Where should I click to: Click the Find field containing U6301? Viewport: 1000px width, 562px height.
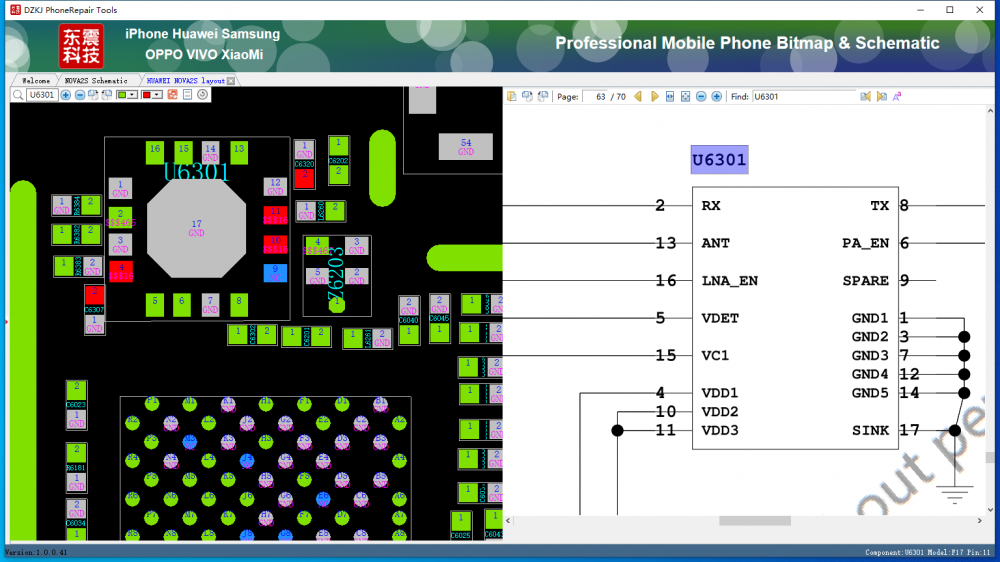[804, 97]
